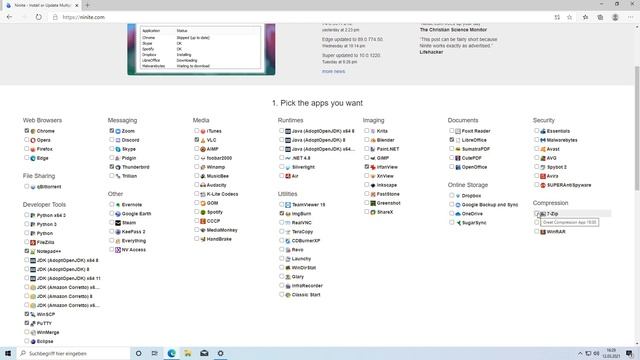Click the WinRAR app icon

point(543,232)
